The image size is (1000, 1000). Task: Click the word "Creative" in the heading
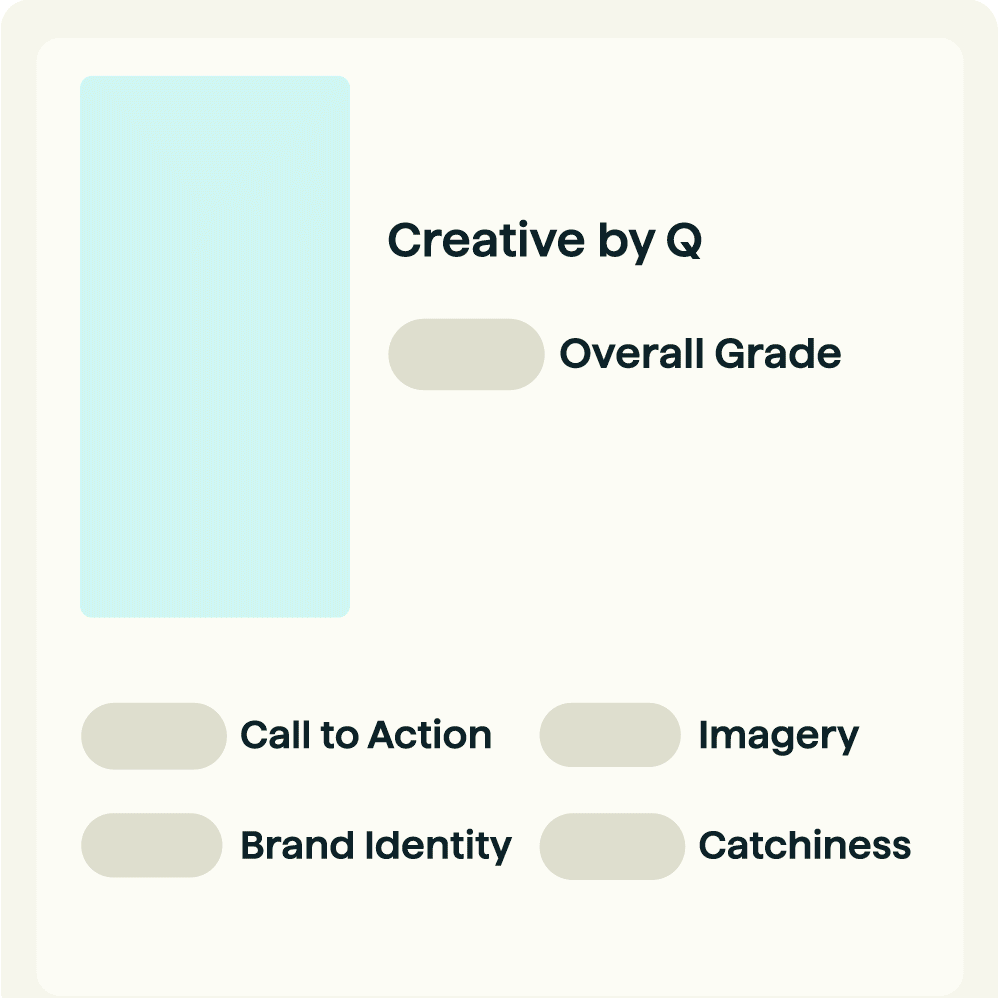tap(472, 241)
